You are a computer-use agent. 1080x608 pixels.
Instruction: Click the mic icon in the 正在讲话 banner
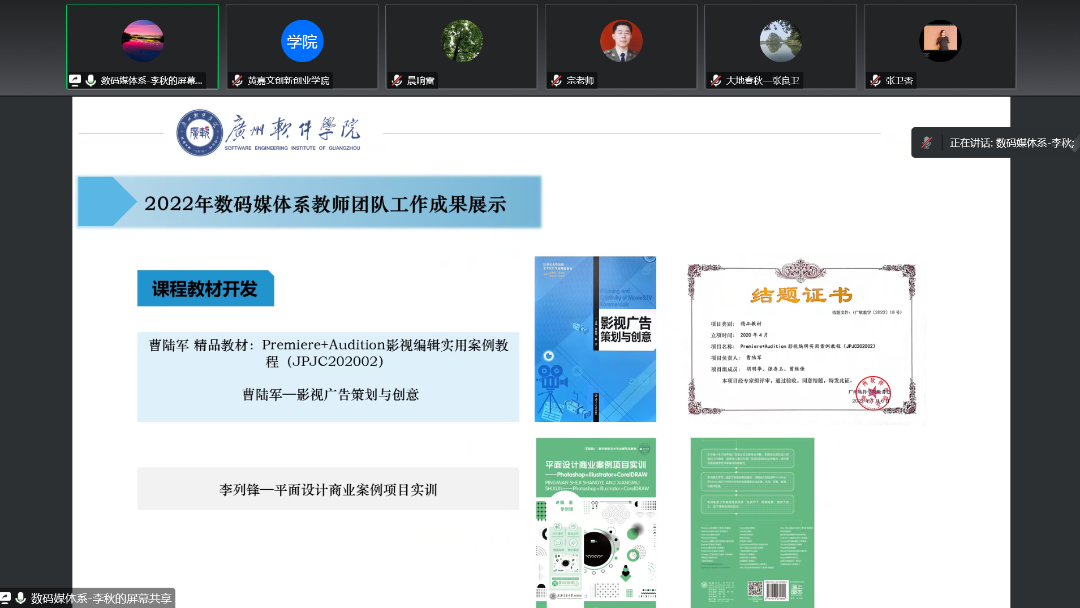(x=928, y=143)
